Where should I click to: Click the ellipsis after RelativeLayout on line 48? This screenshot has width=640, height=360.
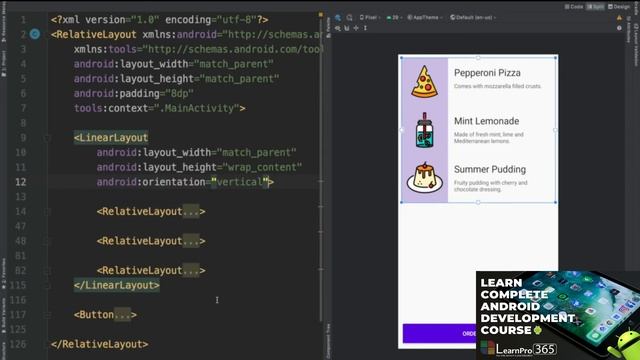pos(191,241)
